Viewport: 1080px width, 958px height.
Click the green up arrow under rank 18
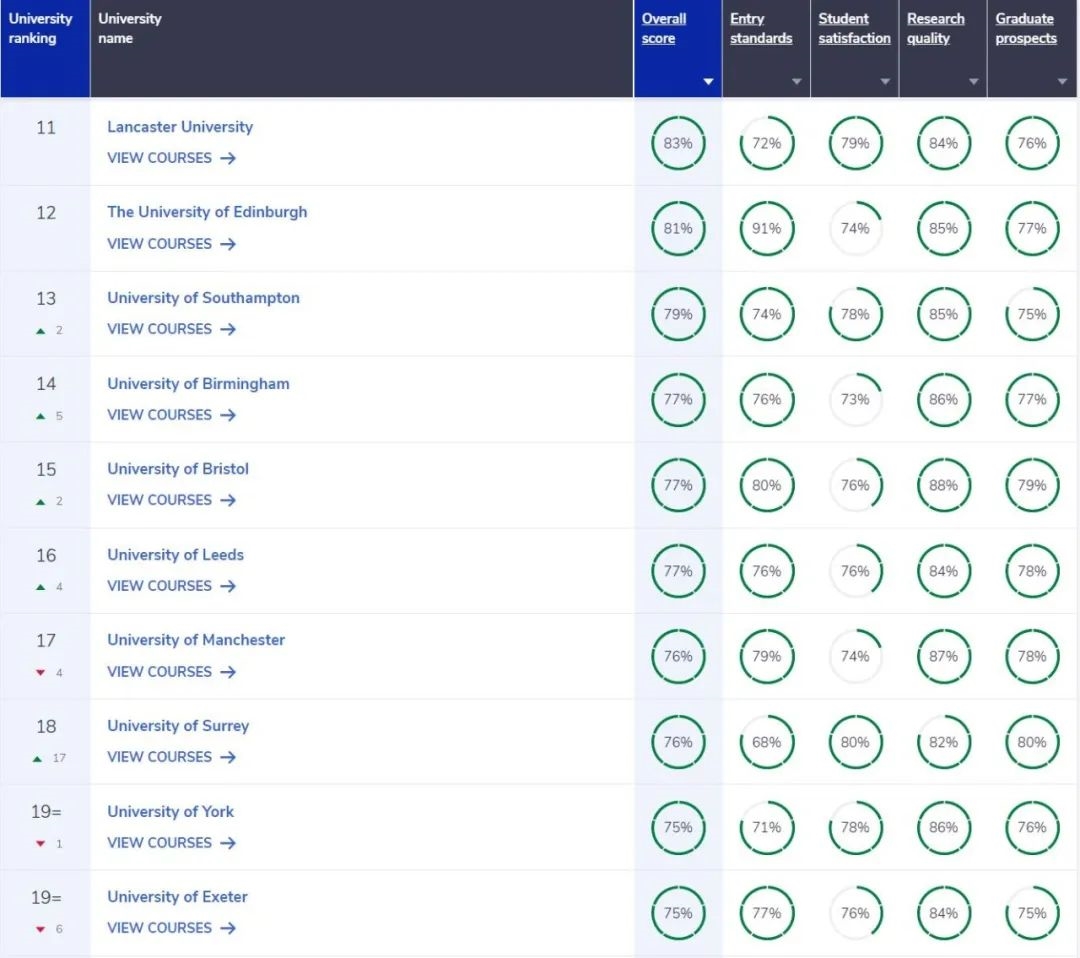pos(38,758)
